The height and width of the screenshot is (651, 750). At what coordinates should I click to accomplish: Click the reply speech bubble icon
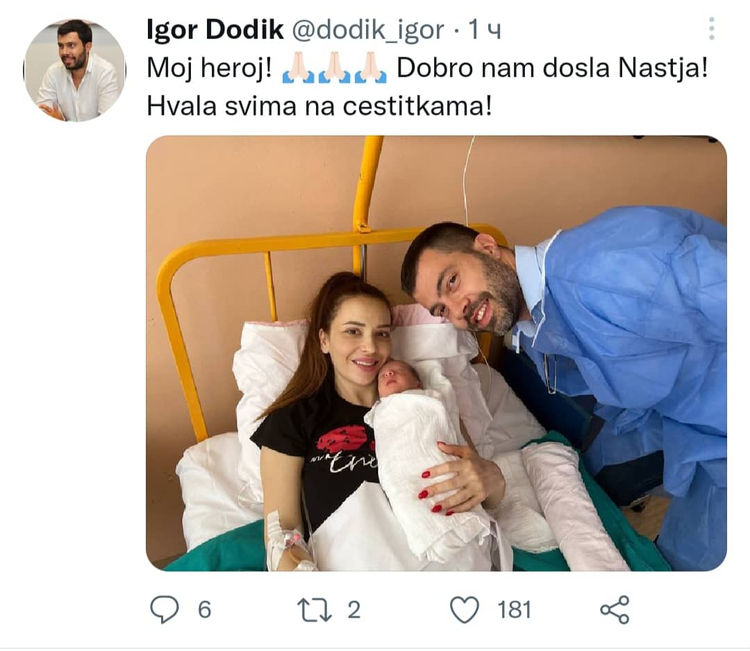[x=165, y=609]
